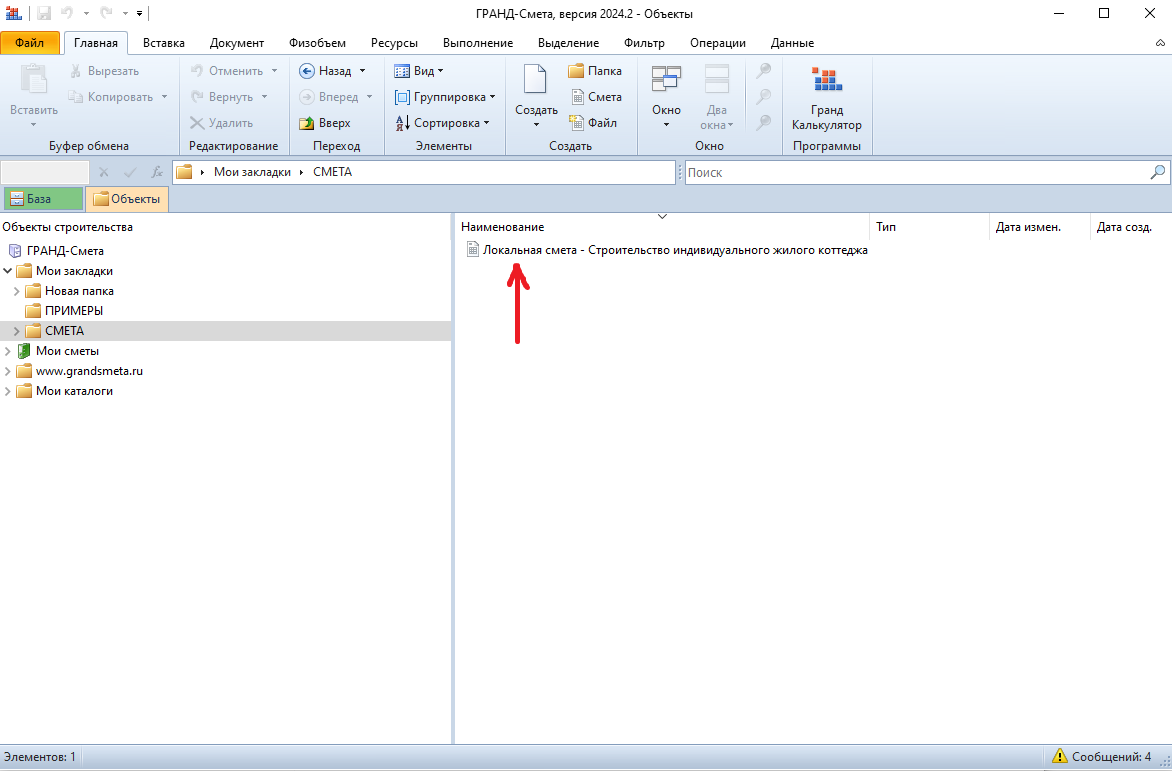Open the Выделение ribbon tab
Viewport: 1172px width, 771px height.
(x=568, y=43)
